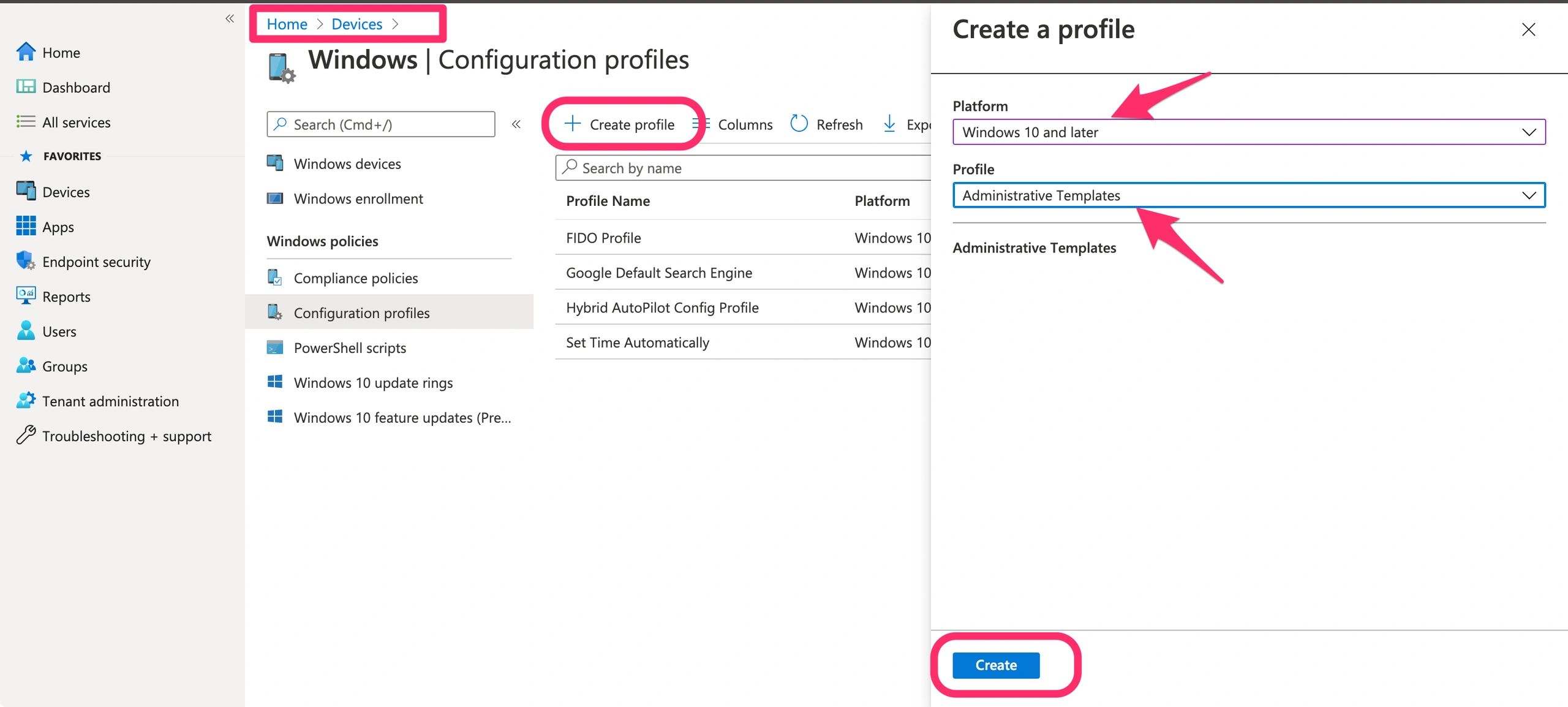Image resolution: width=1568 pixels, height=707 pixels.
Task: Collapse the left navigation sidebar chevron
Action: pyautogui.click(x=230, y=18)
